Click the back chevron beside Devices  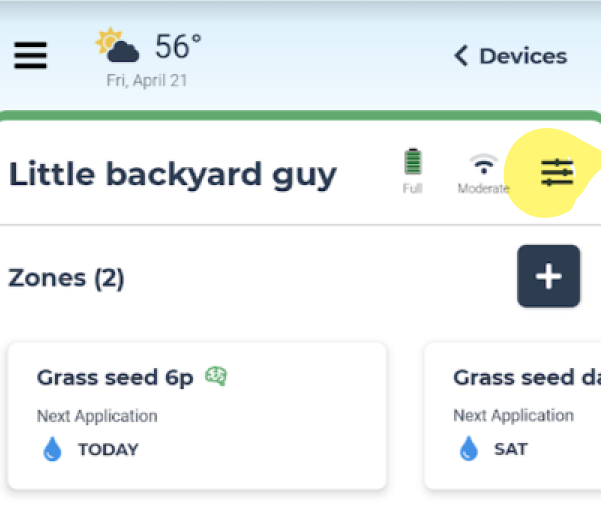pos(461,56)
